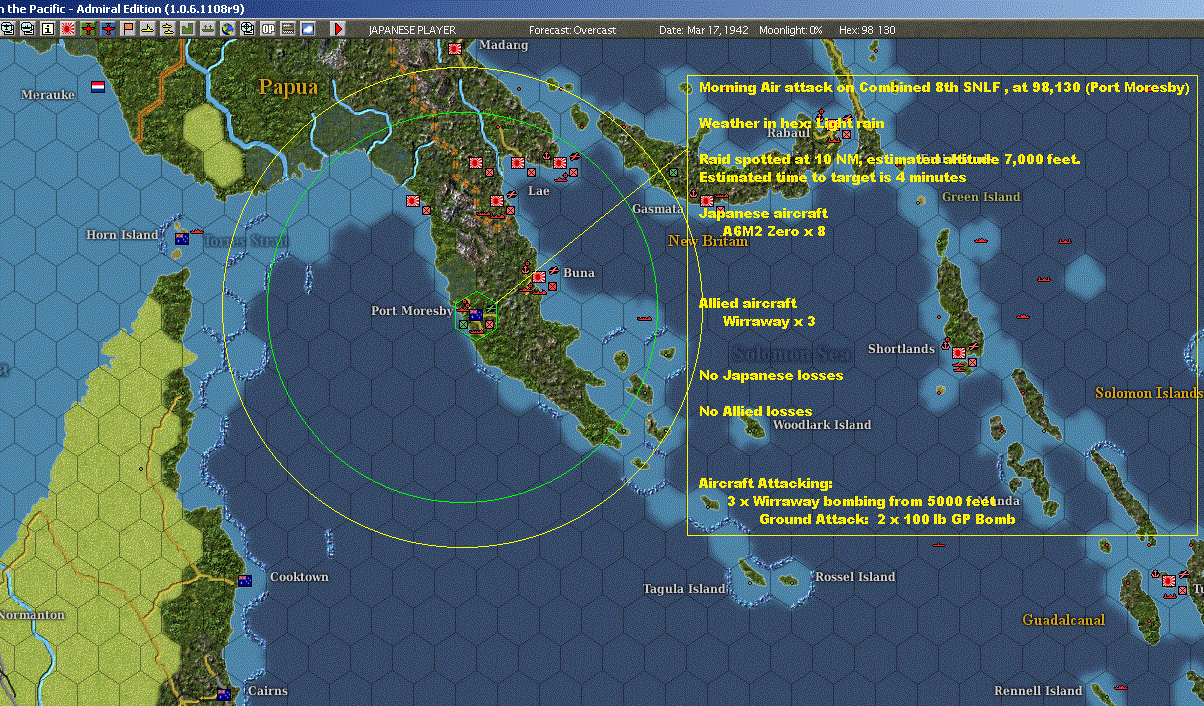Select the Australian flag at Cairns
This screenshot has height=706, width=1204.
tap(224, 694)
